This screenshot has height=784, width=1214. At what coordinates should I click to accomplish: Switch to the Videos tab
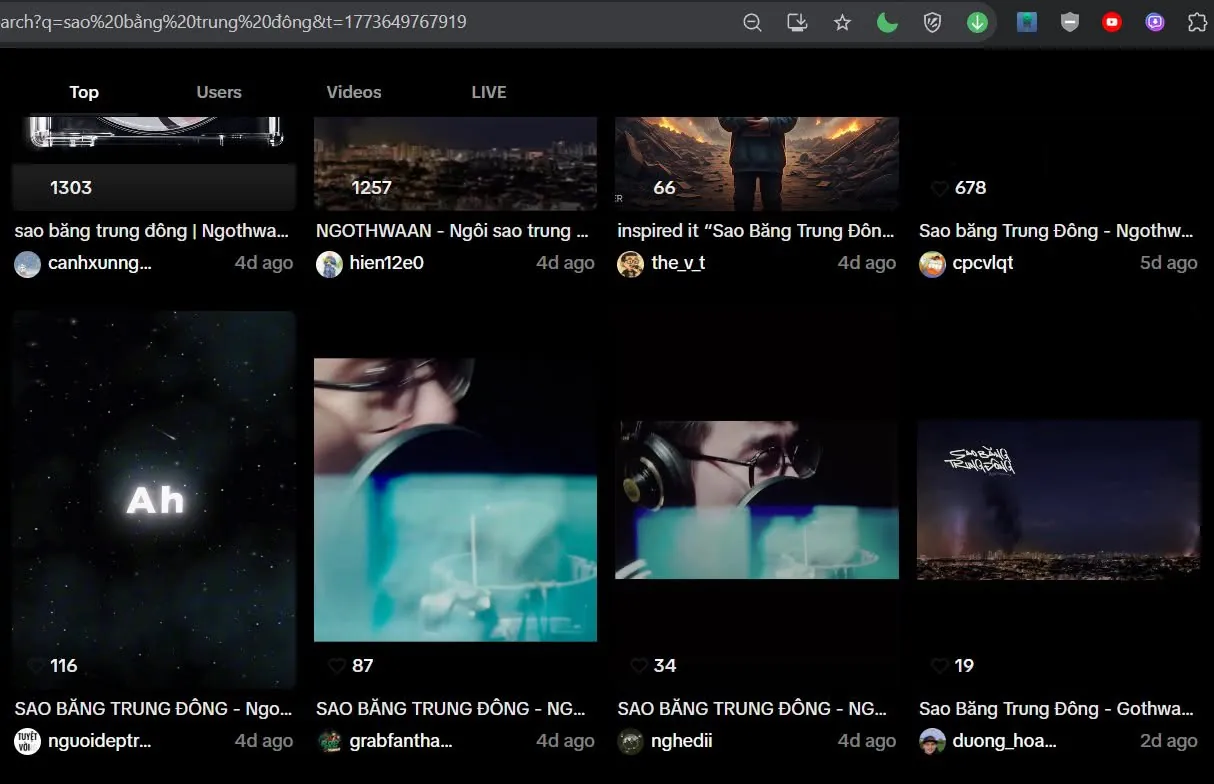coord(354,92)
